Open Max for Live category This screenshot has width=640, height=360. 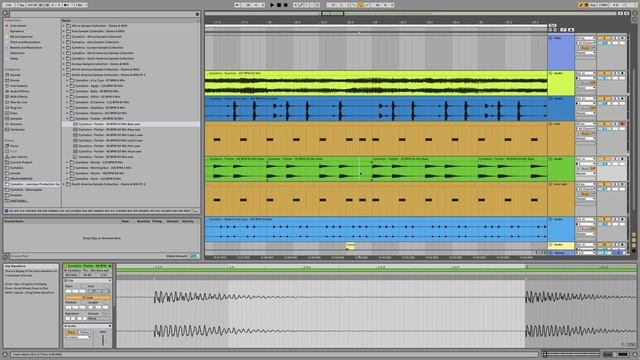click(x=18, y=102)
